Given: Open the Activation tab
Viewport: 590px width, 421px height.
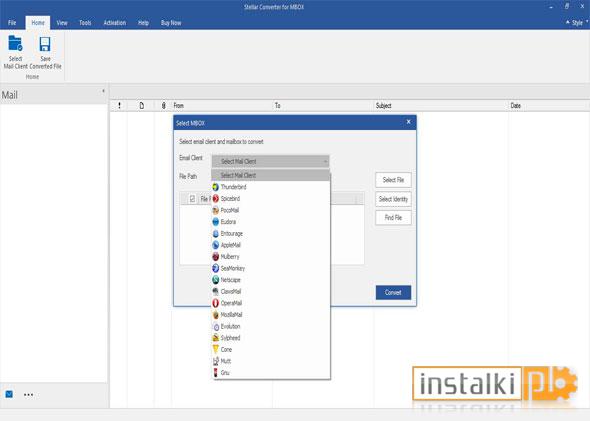Looking at the screenshot, I should click(x=115, y=23).
